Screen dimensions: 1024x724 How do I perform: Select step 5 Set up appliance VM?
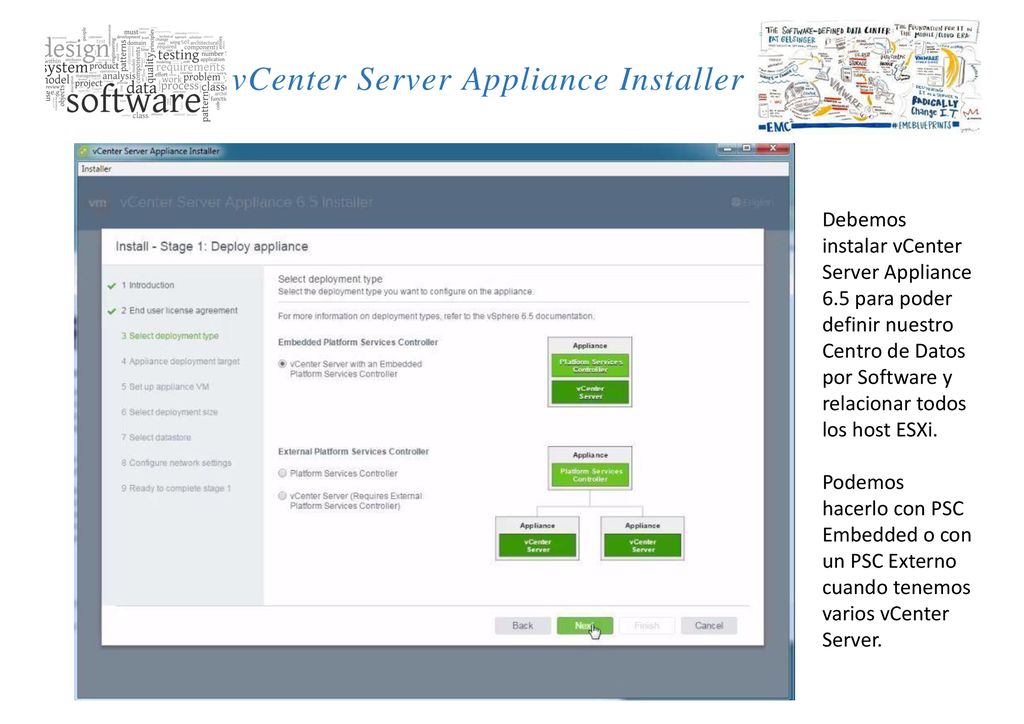tap(165, 387)
